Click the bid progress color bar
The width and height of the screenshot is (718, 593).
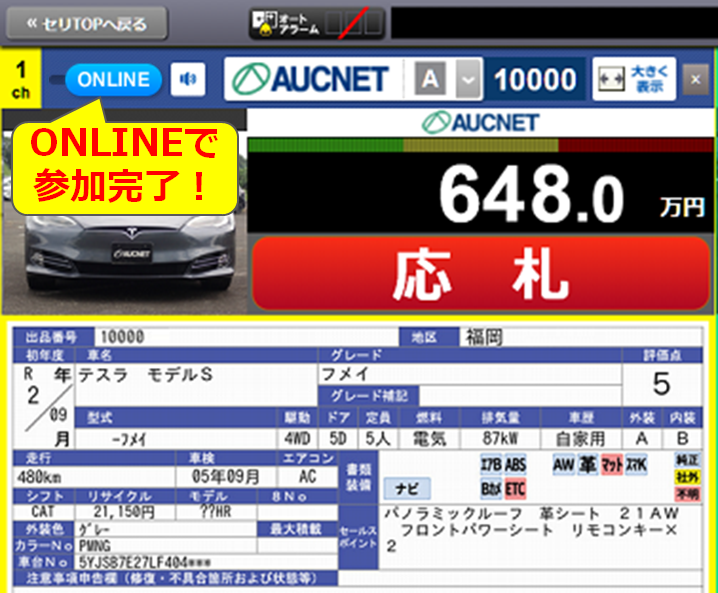pyautogui.click(x=480, y=146)
